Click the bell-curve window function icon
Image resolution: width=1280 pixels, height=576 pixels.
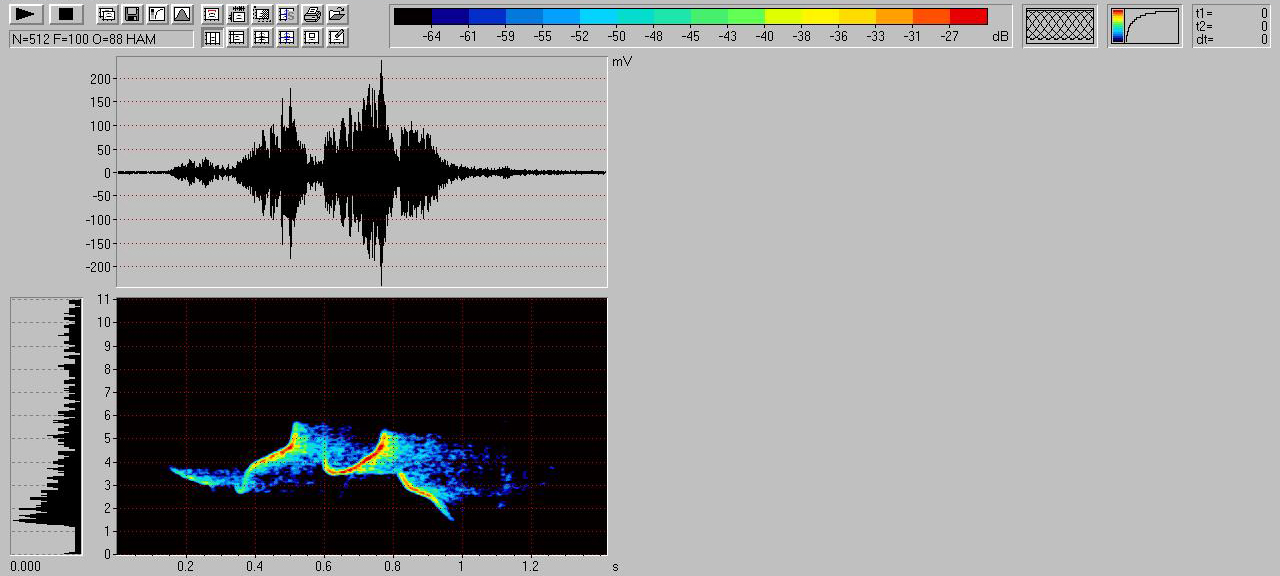click(181, 14)
